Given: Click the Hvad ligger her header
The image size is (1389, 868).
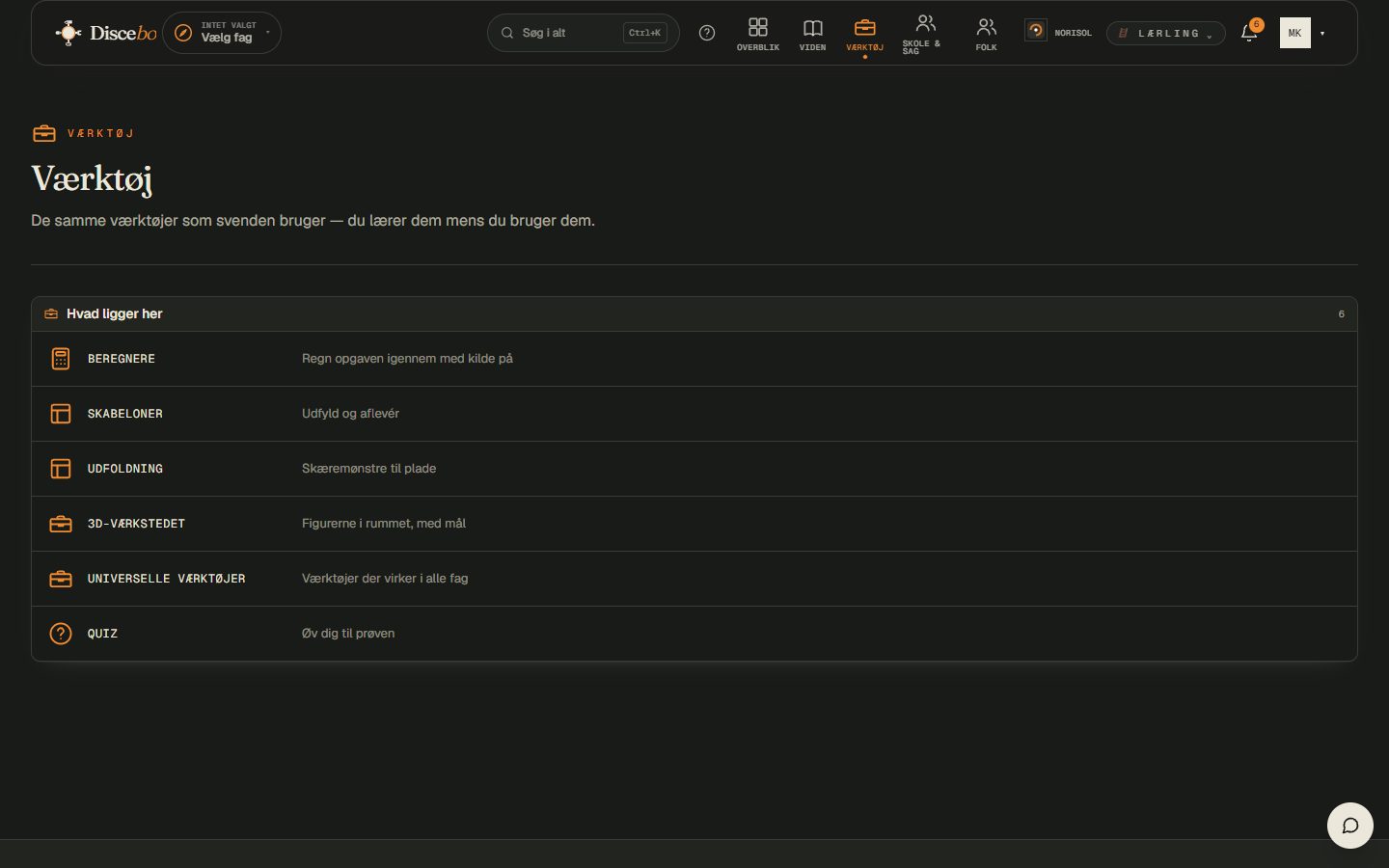Looking at the screenshot, I should [694, 314].
